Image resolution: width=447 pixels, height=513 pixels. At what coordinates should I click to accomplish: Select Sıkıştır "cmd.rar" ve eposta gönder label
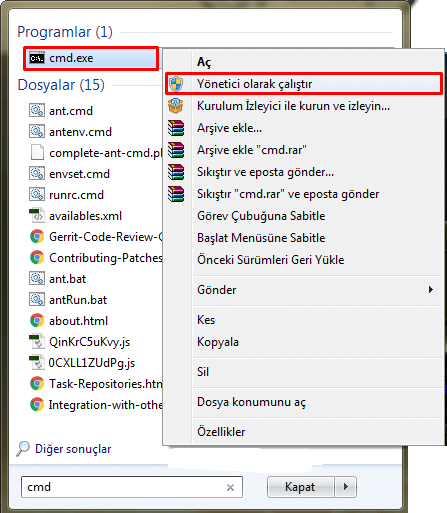coord(288,194)
